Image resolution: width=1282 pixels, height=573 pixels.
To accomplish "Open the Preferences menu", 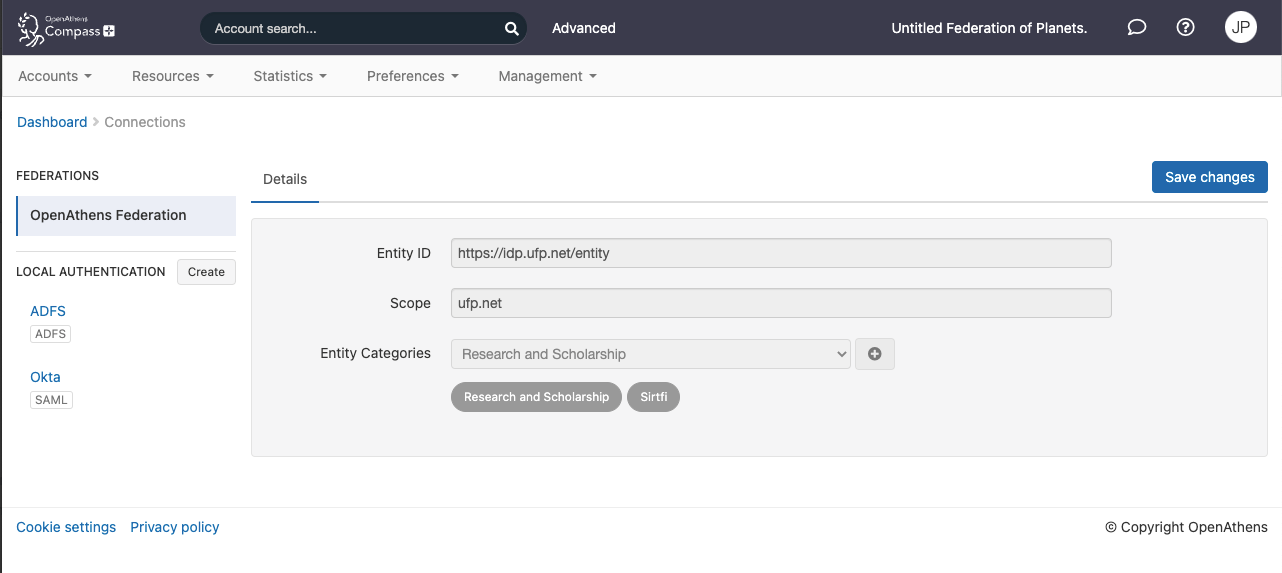I will click(412, 76).
